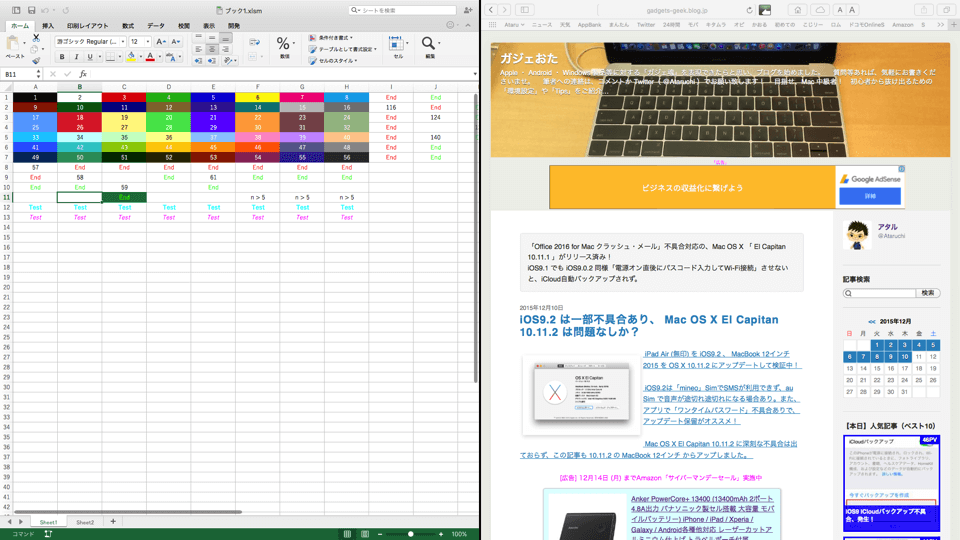Click the increase indent icon
The image size is (960, 540).
[212, 61]
